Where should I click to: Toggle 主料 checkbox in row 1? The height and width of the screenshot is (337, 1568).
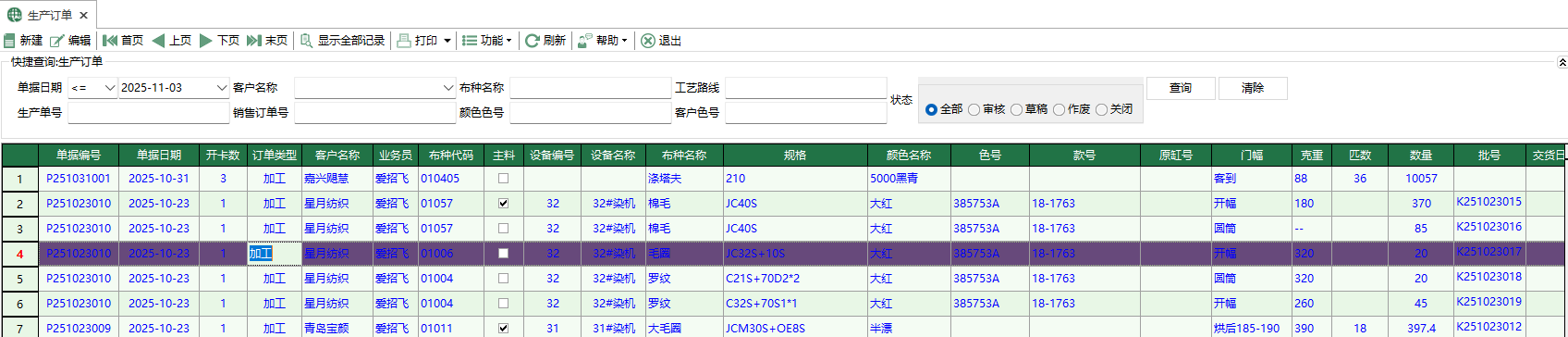tap(503, 178)
